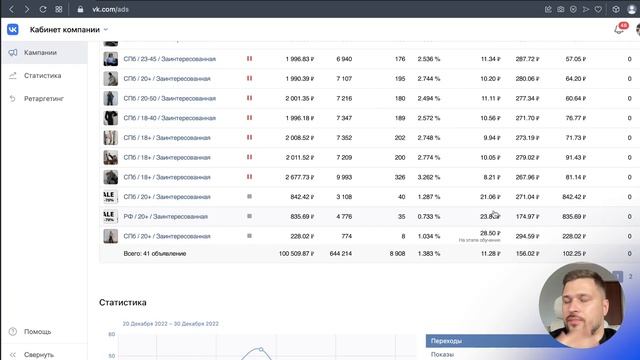Viewport: 640px width, 360px height.
Task: Click the site lock icon
Action: tap(80, 9)
